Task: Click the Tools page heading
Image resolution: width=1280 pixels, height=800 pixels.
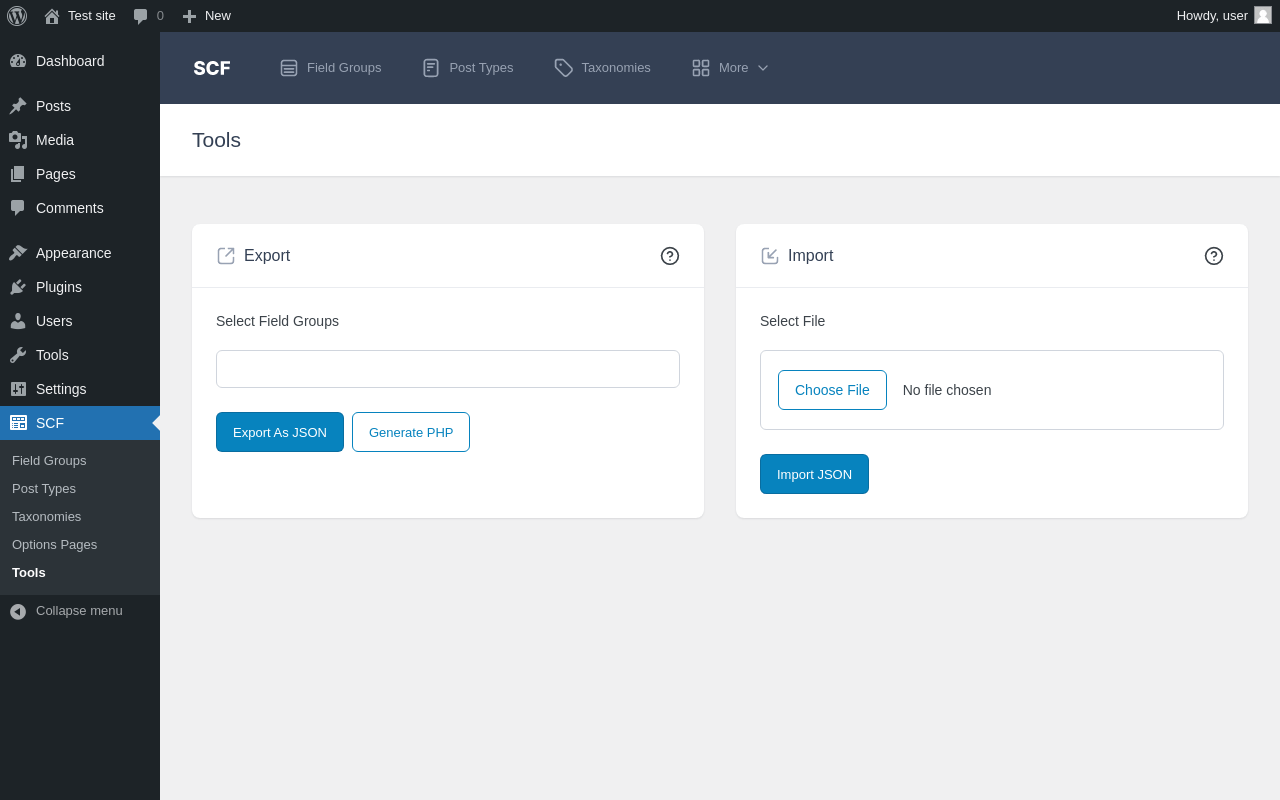Action: (x=216, y=140)
